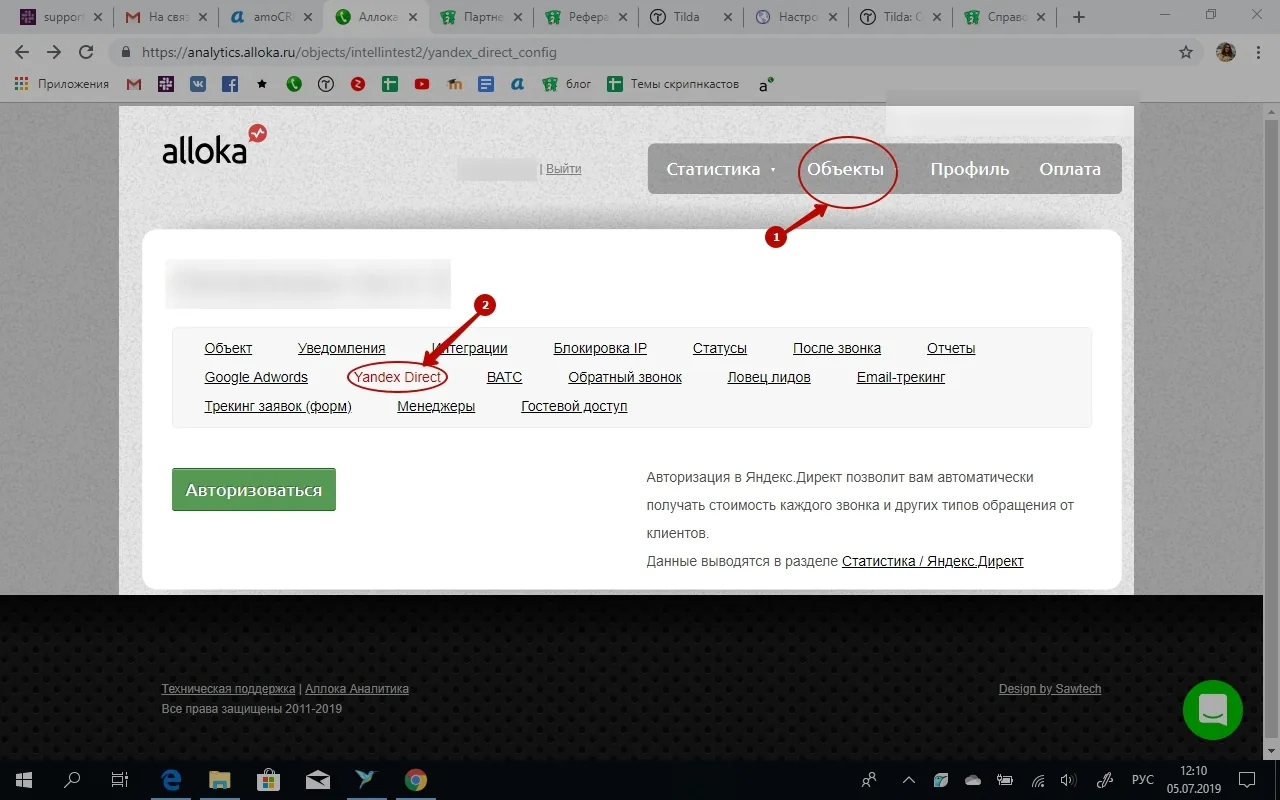Open the Гостевой доступ link
The image size is (1280, 800).
coord(574,406)
